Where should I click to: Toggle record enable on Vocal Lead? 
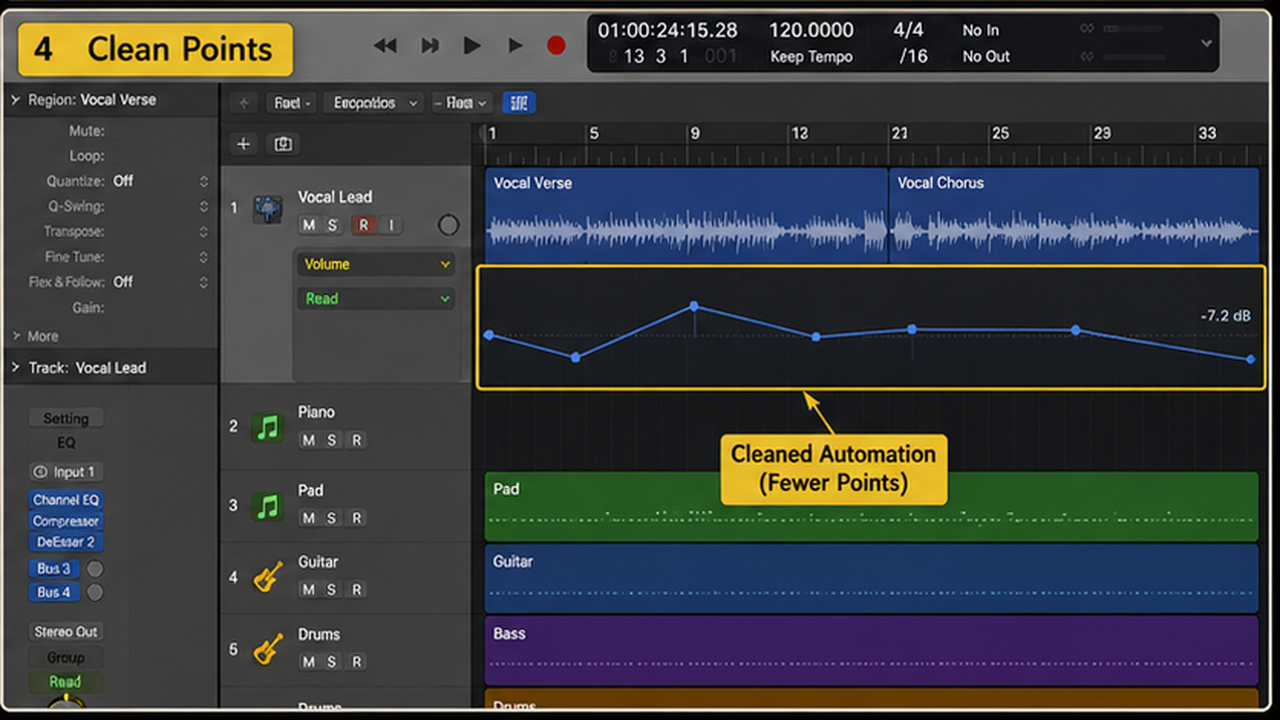(364, 226)
